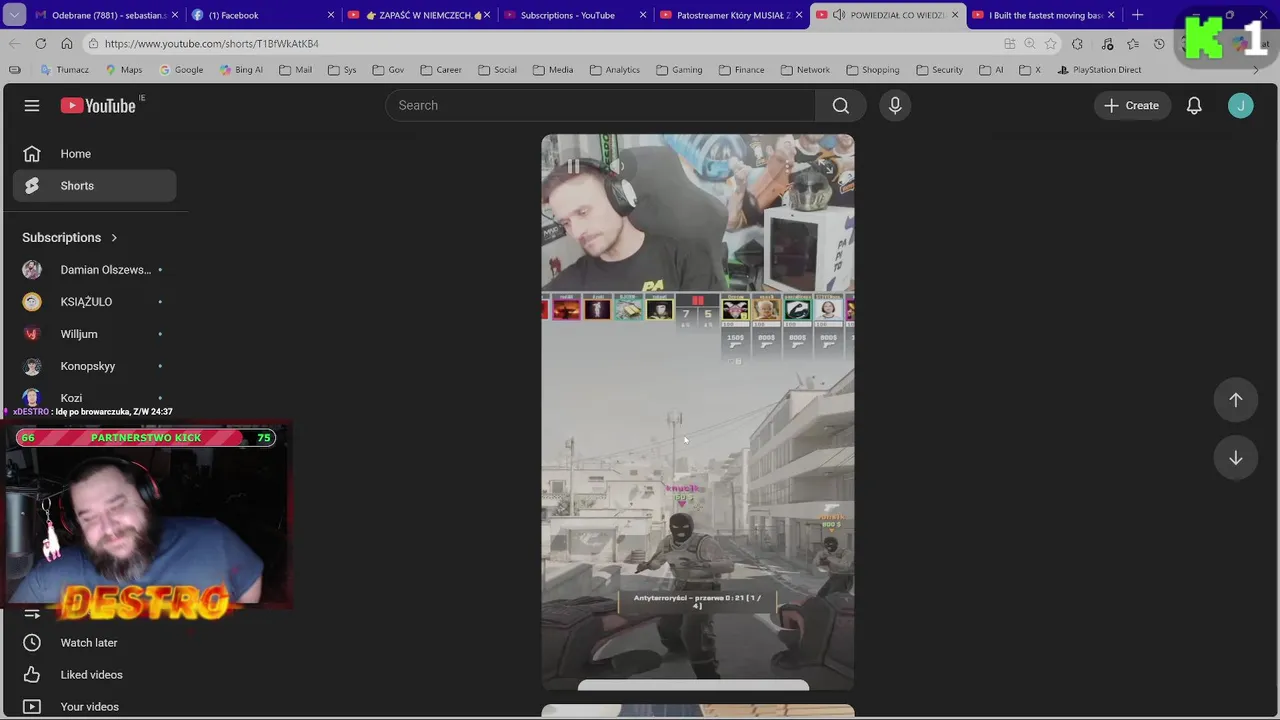The width and height of the screenshot is (1280, 720).
Task: Open the YouTube hamburger guide menu
Action: click(32, 105)
